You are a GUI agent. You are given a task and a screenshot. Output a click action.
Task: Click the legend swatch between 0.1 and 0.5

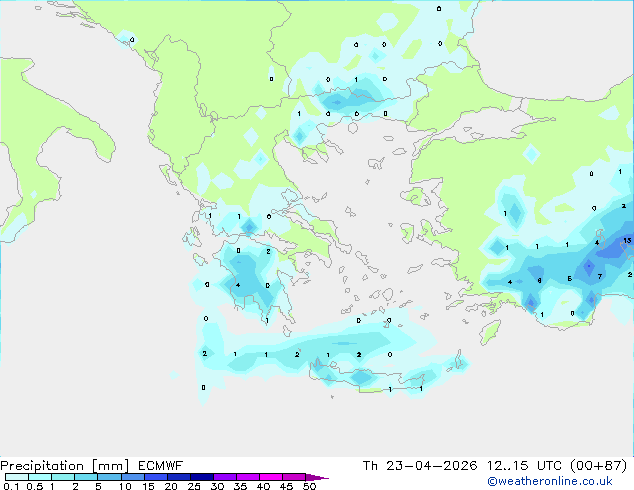[17, 477]
